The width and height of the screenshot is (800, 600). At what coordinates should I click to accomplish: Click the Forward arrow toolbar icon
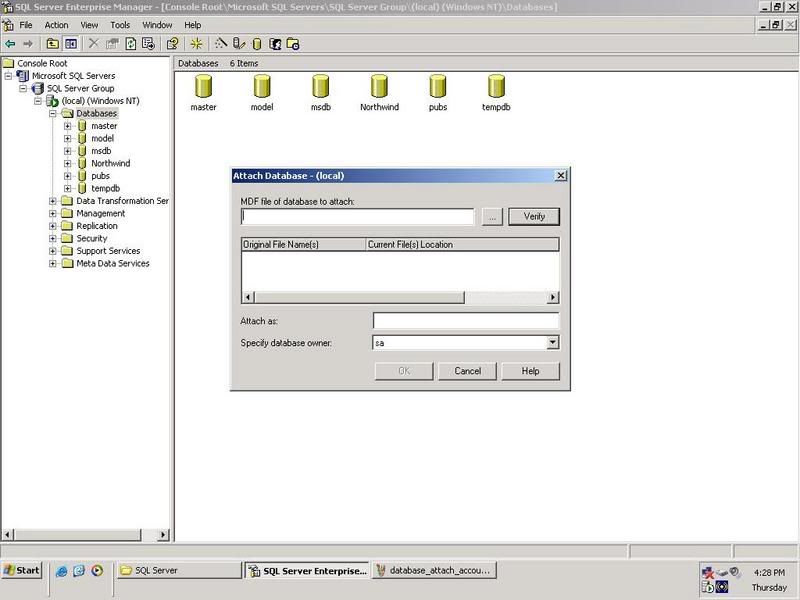pyautogui.click(x=28, y=44)
